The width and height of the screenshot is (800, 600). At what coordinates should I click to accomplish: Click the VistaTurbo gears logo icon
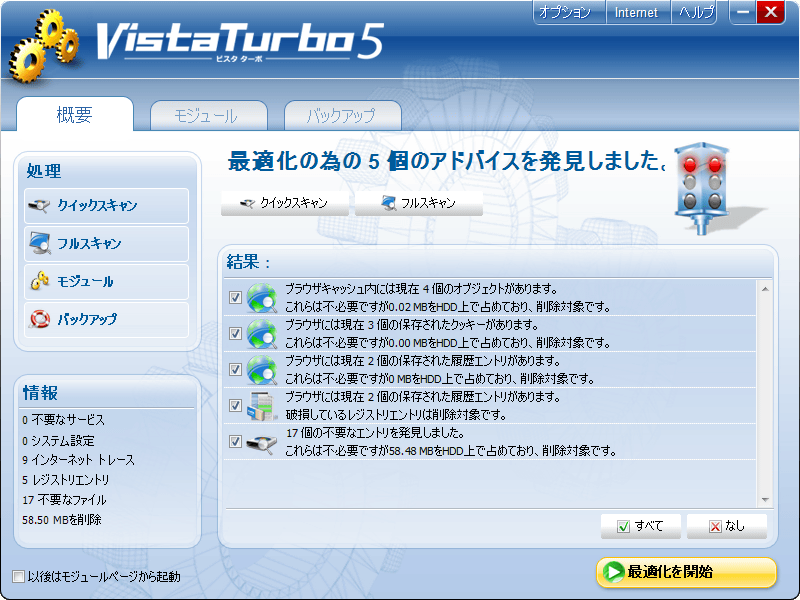[44, 46]
